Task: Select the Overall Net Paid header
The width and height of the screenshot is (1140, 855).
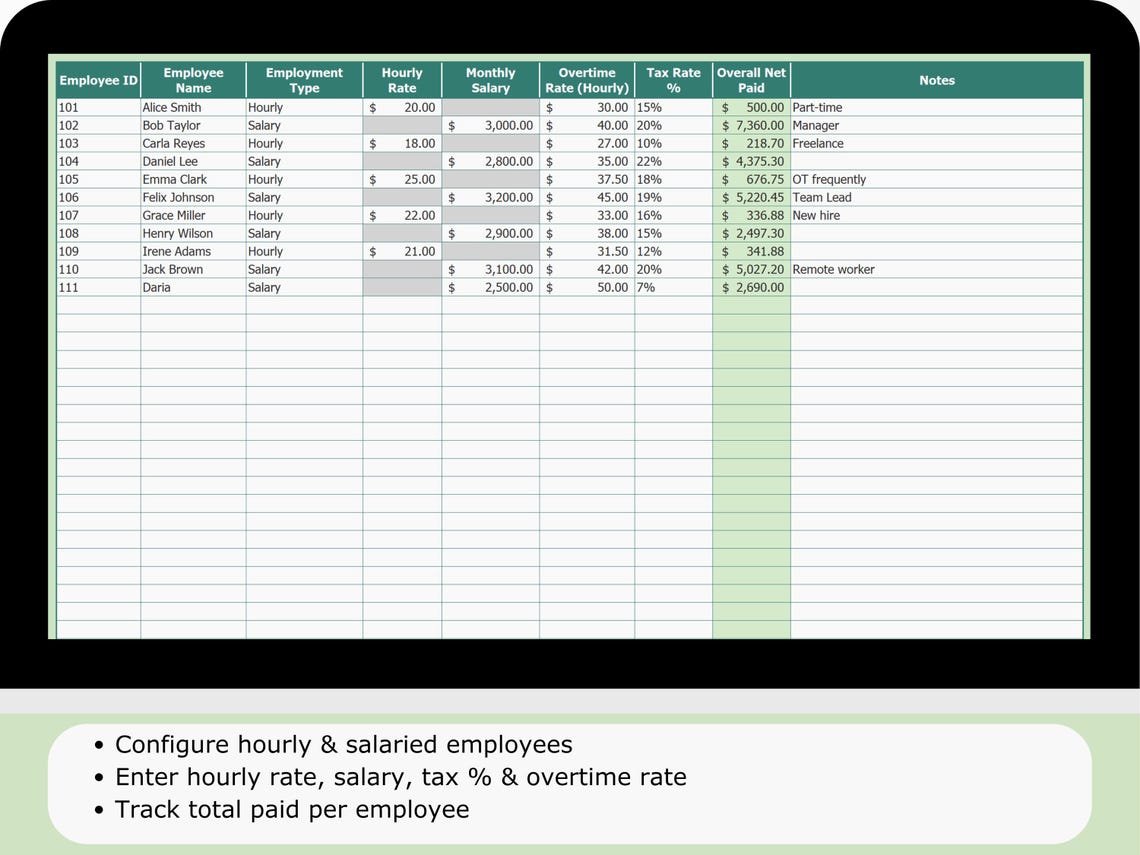Action: [751, 80]
